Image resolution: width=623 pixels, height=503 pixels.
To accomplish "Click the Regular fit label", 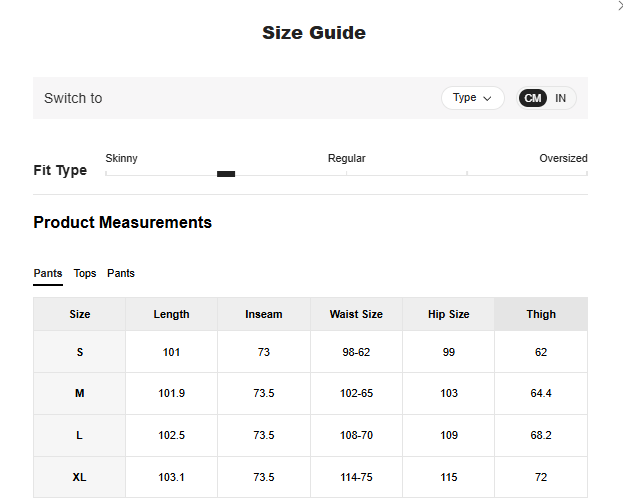I will tap(346, 158).
